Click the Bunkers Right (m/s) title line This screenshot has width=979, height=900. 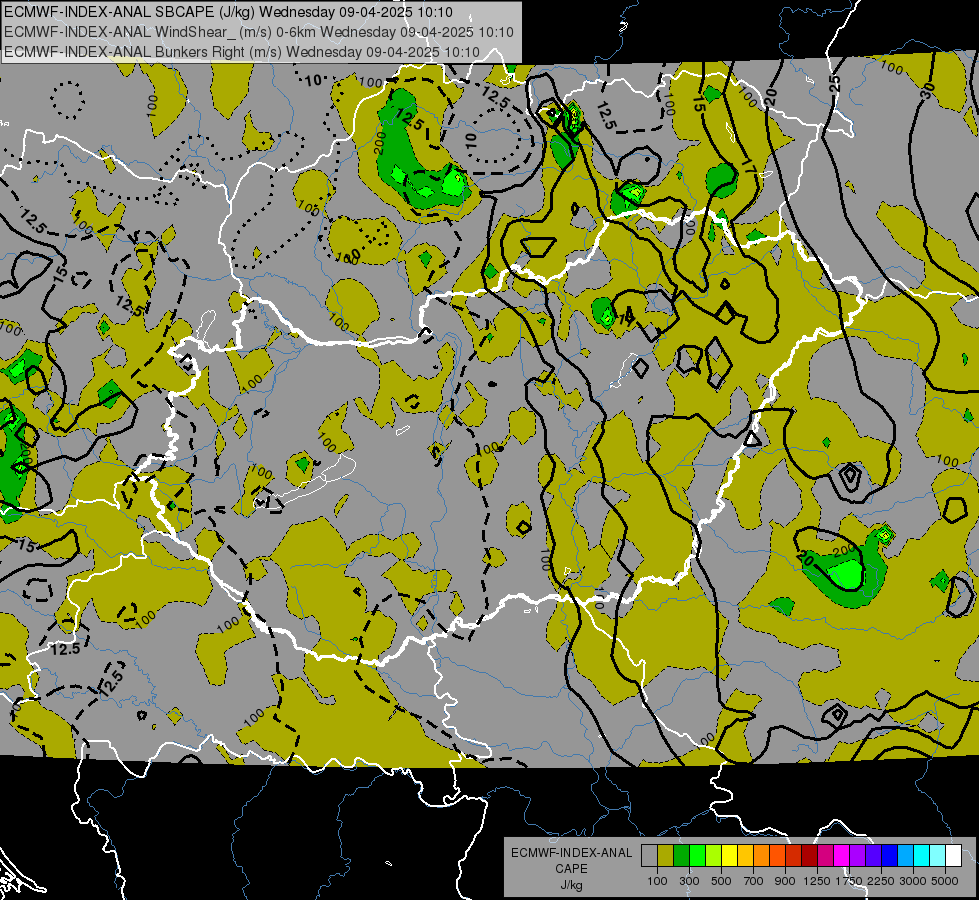242,52
